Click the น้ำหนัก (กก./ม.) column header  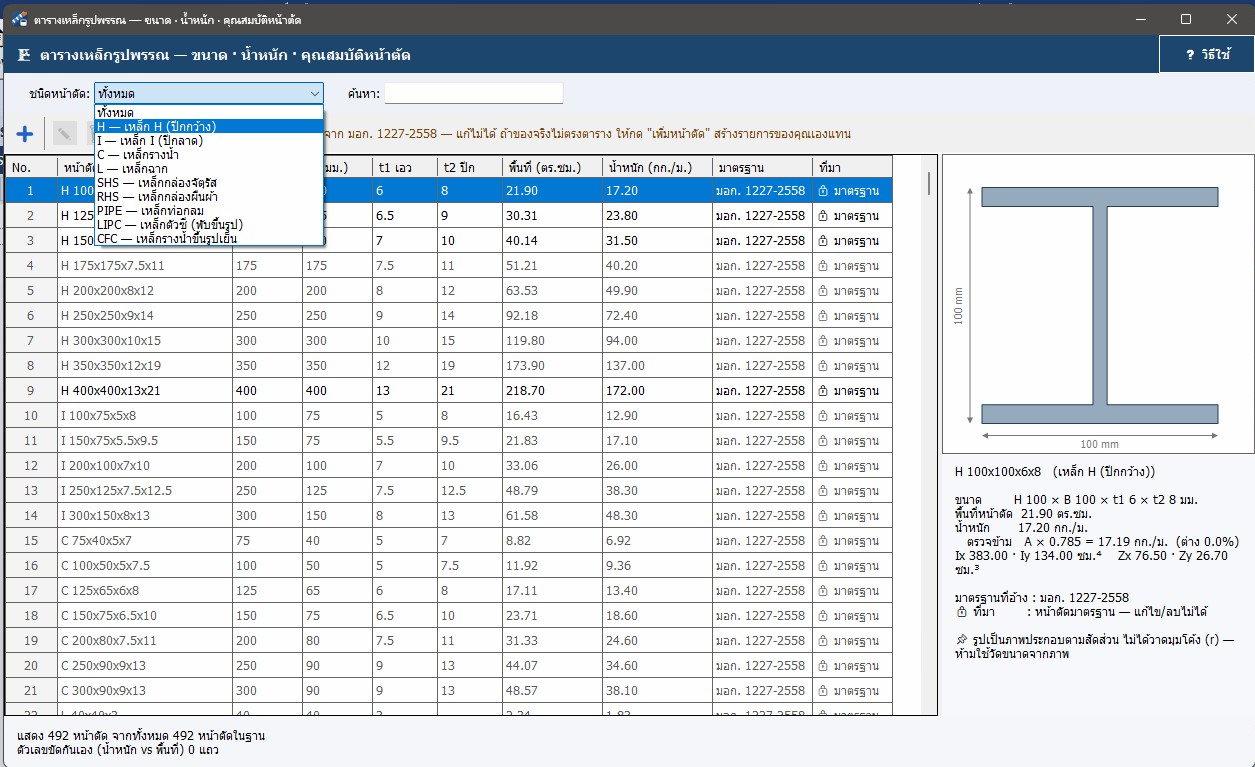[657, 166]
